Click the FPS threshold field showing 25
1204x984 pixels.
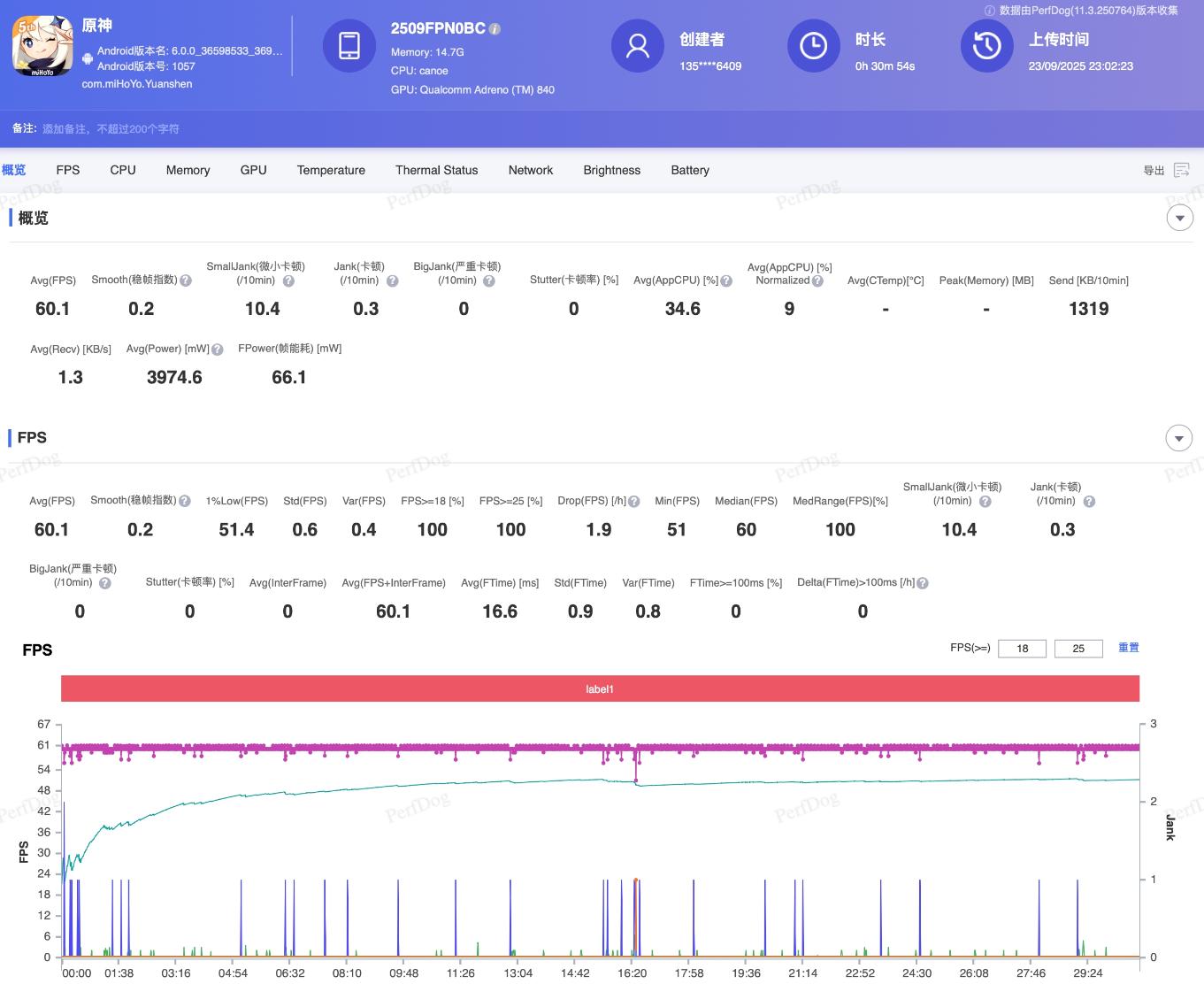coord(1078,649)
